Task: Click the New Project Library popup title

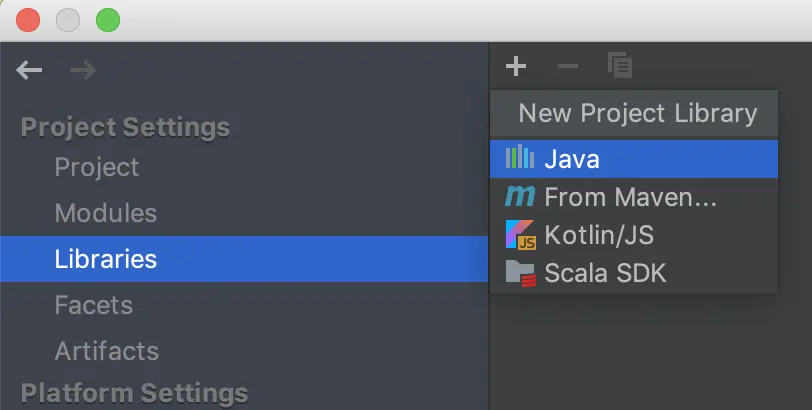Action: 637,113
